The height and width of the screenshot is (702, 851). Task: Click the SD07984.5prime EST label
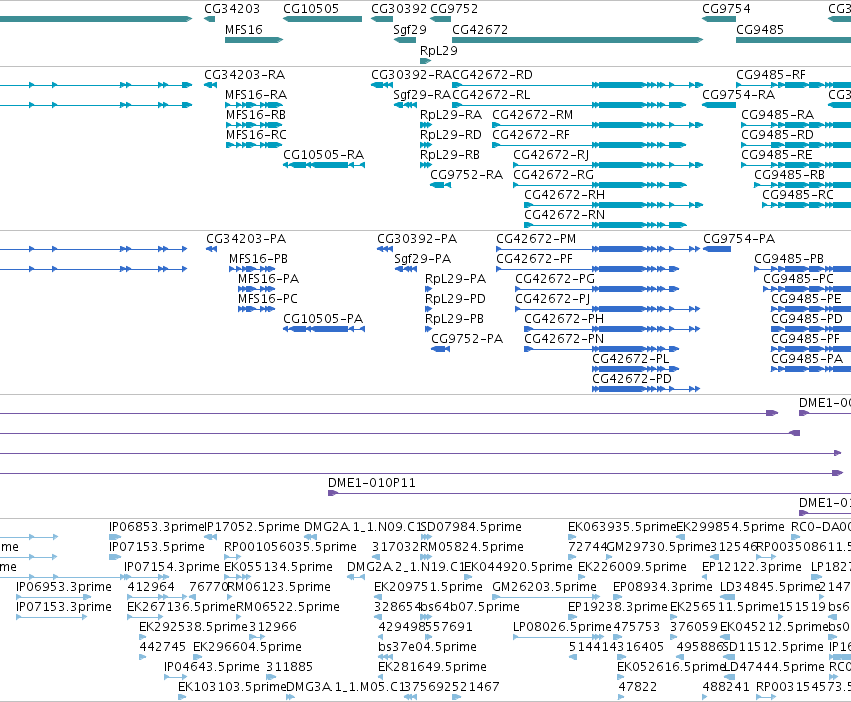471,527
